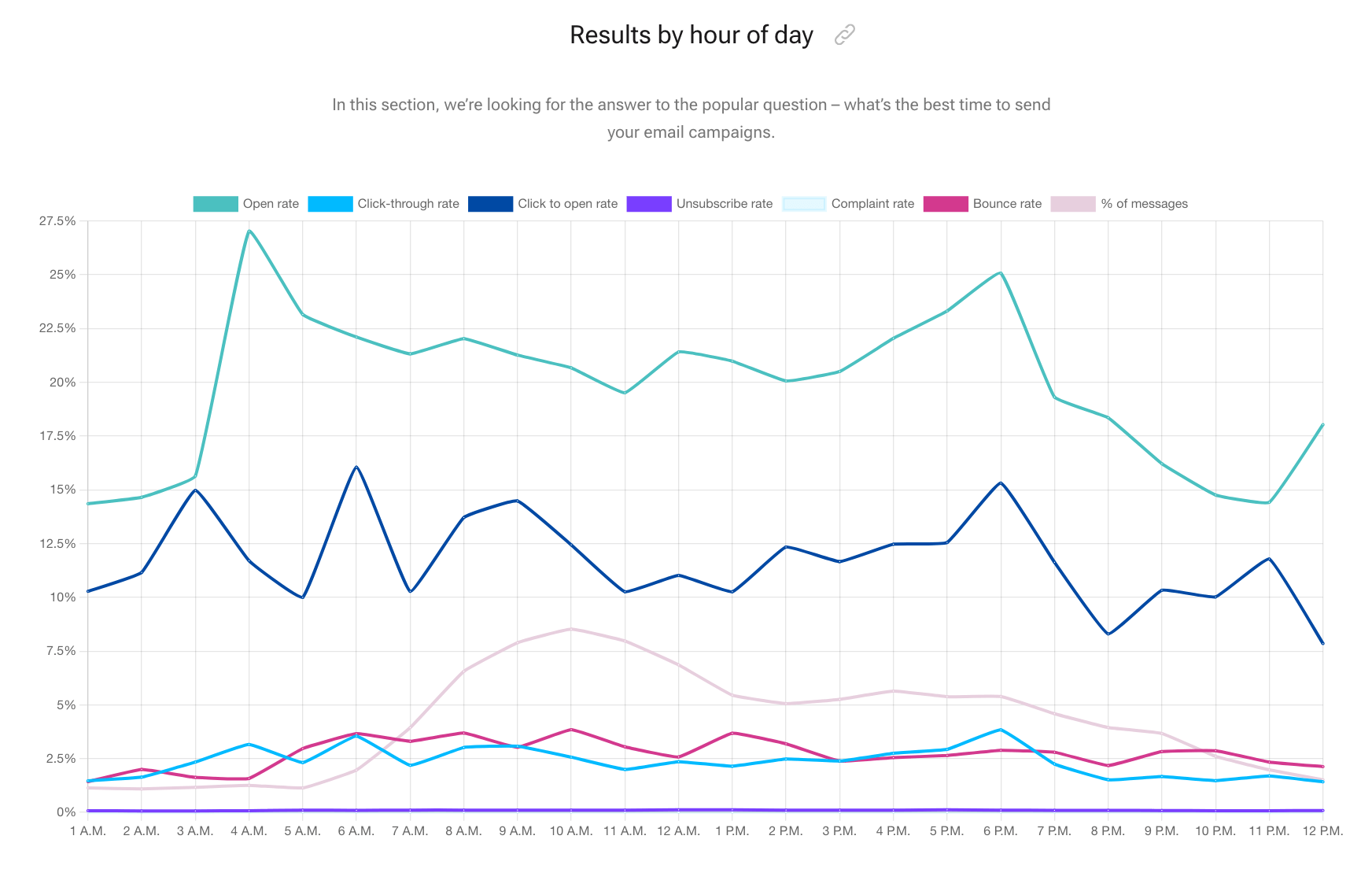Click the % of messages swatch

pos(1073,204)
